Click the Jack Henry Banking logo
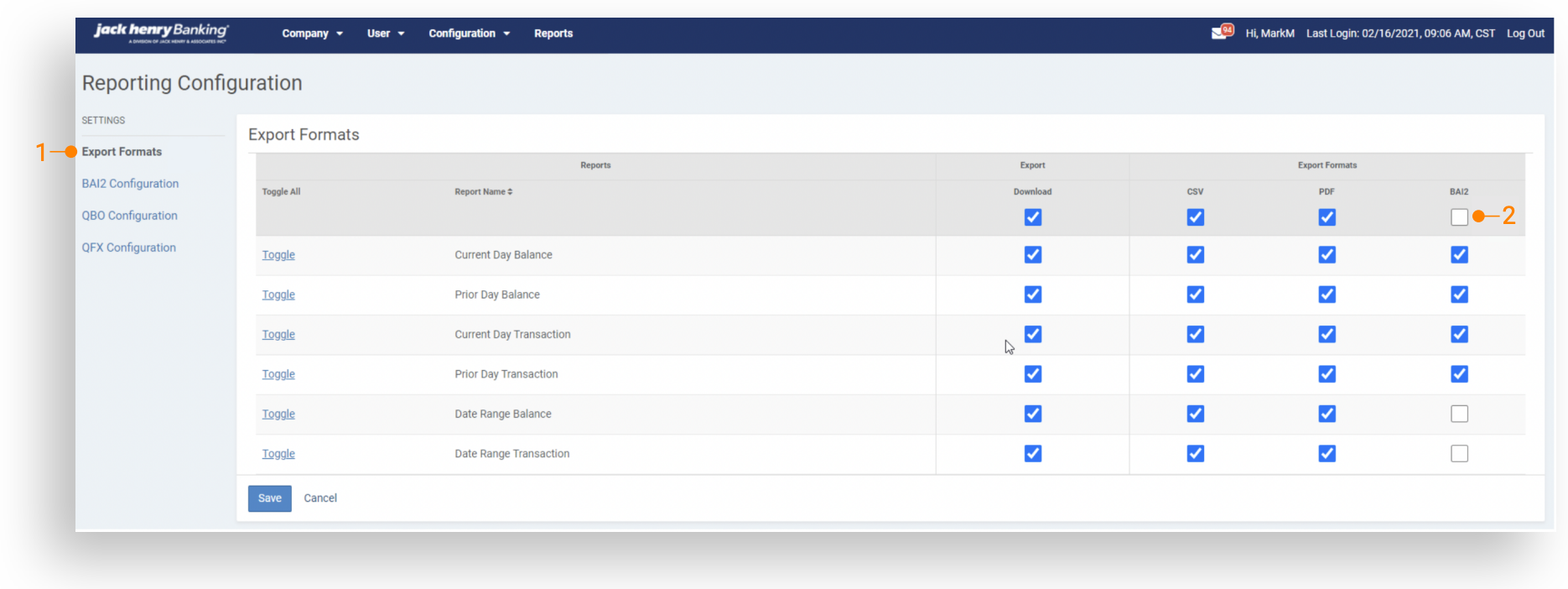 pyautogui.click(x=161, y=33)
